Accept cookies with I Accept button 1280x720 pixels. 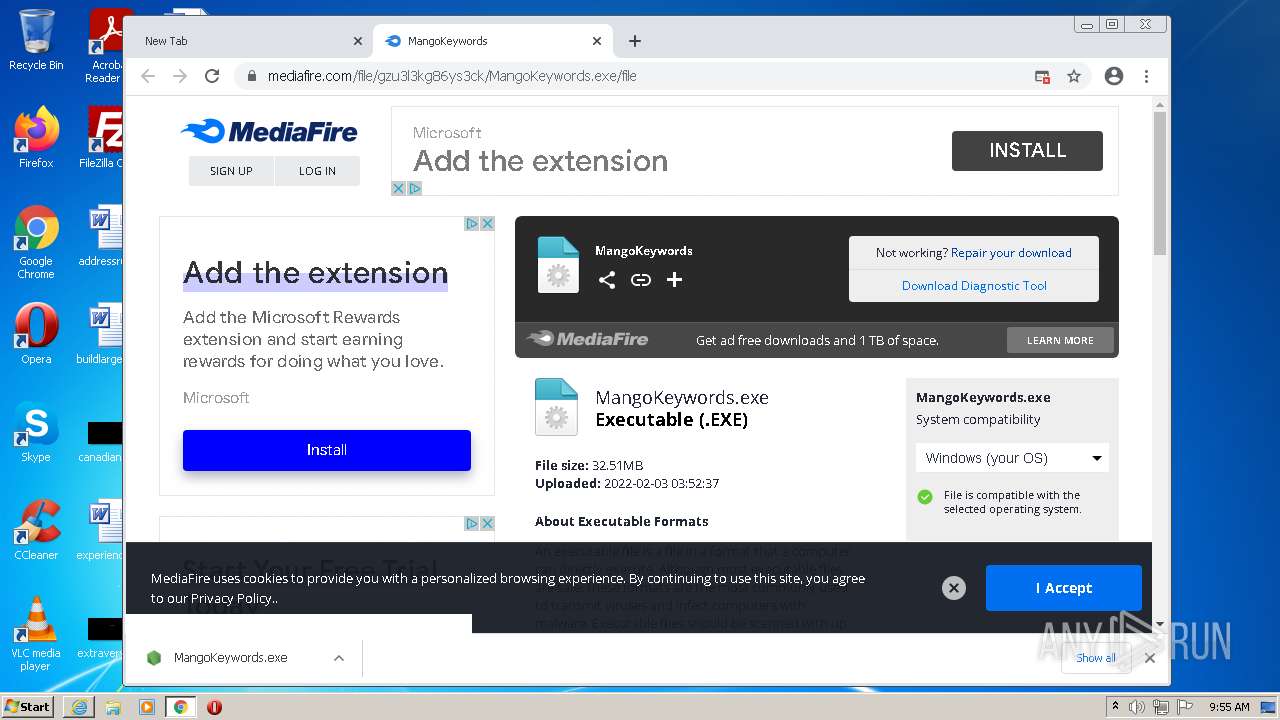pyautogui.click(x=1064, y=588)
